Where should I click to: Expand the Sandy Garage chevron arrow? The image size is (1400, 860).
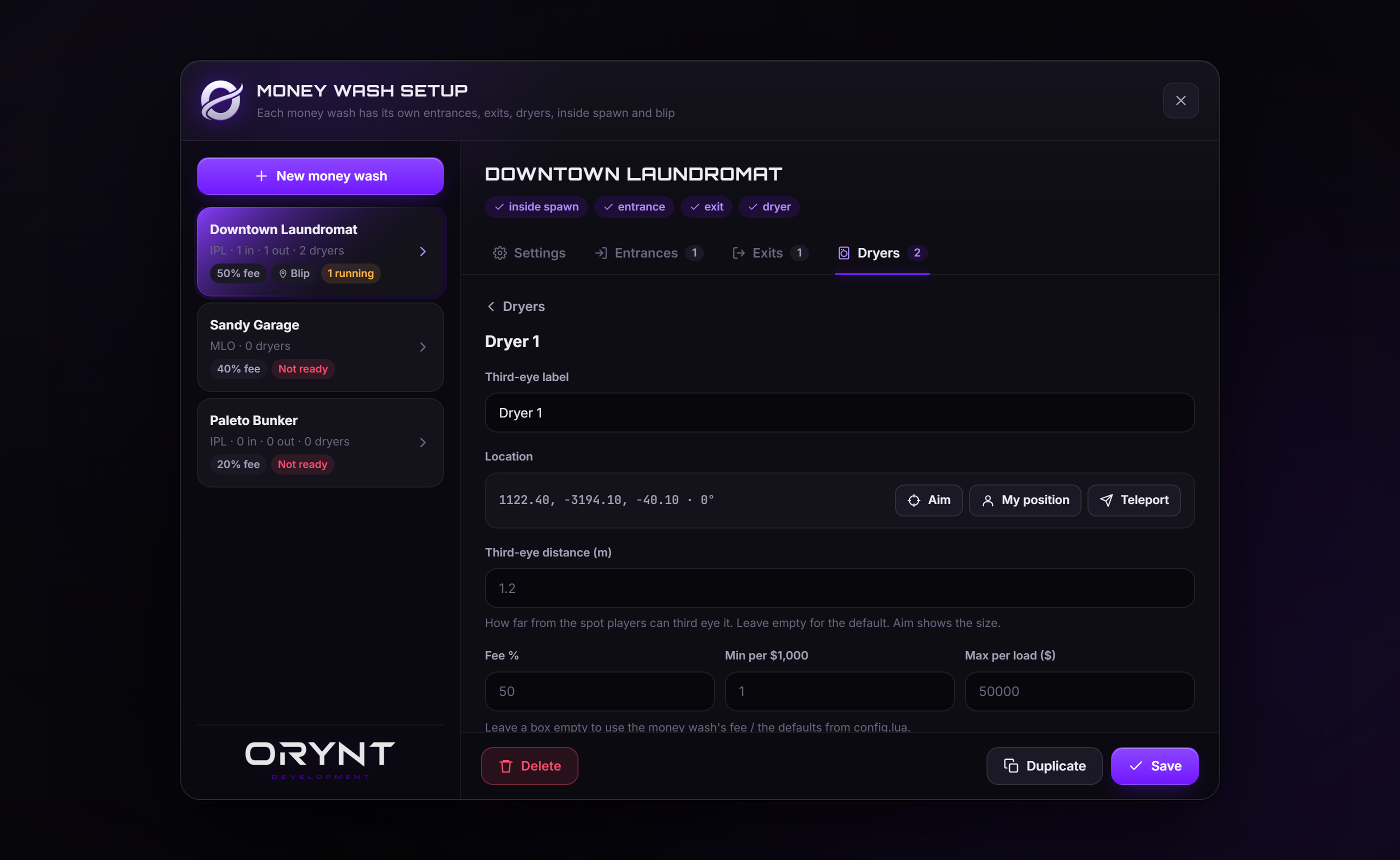[422, 347]
